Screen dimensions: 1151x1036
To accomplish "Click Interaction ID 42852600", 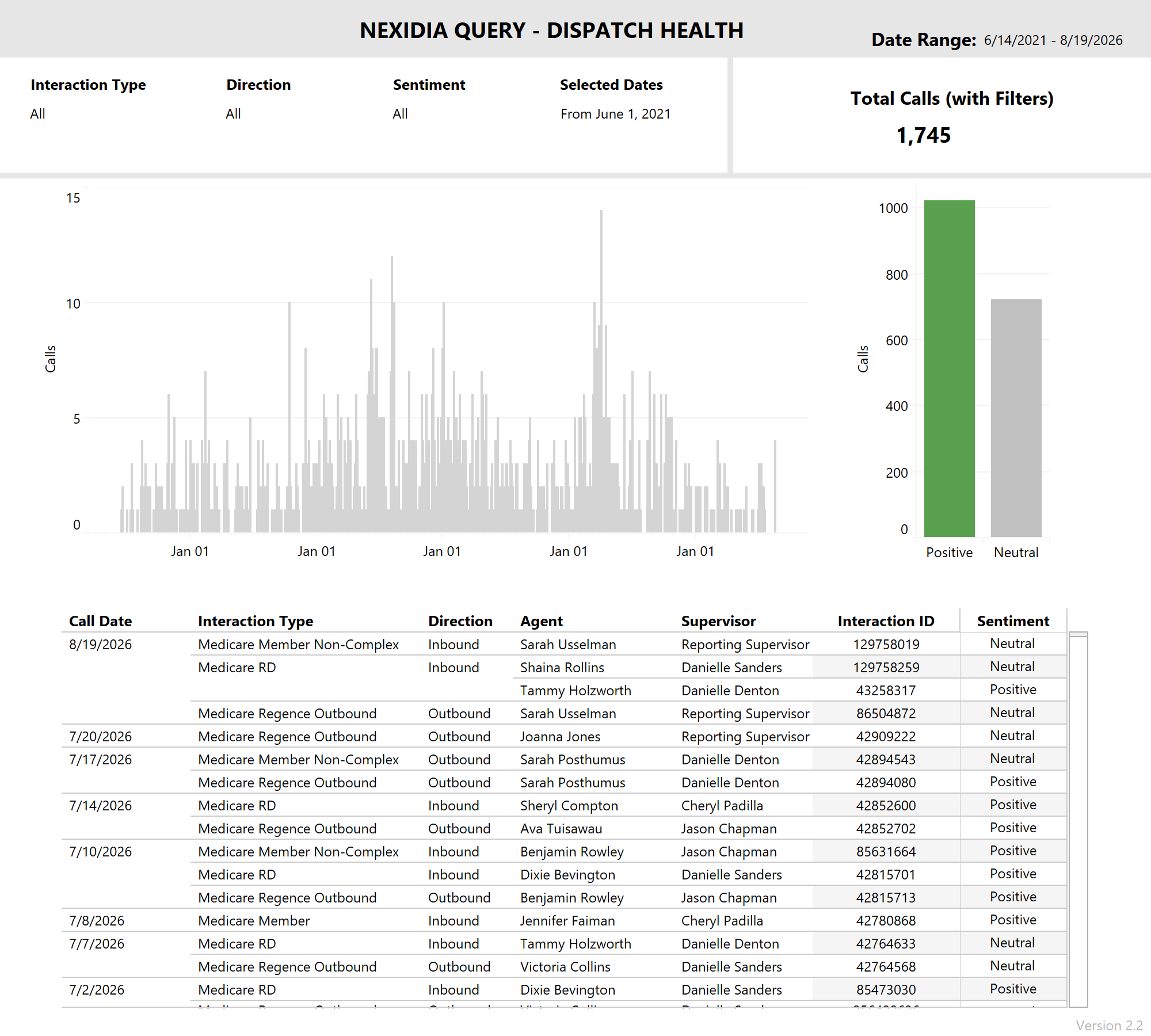I will coord(886,805).
